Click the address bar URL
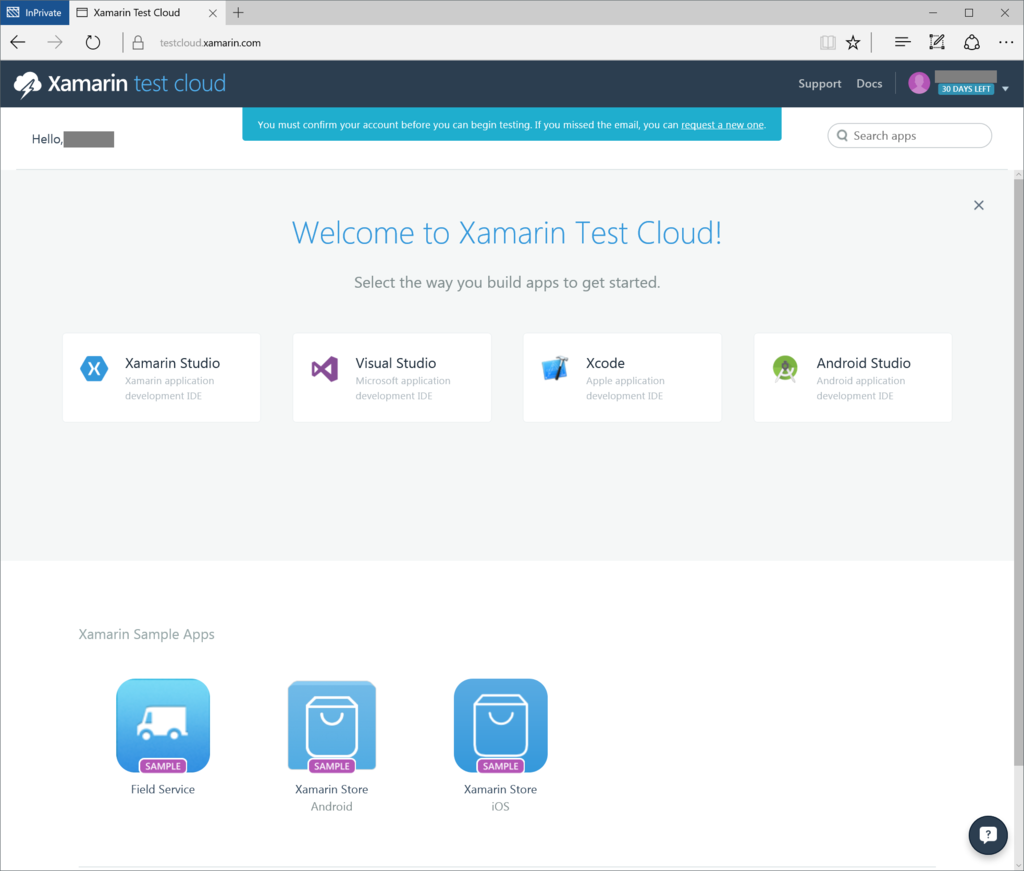This screenshot has width=1024, height=871. [x=210, y=43]
